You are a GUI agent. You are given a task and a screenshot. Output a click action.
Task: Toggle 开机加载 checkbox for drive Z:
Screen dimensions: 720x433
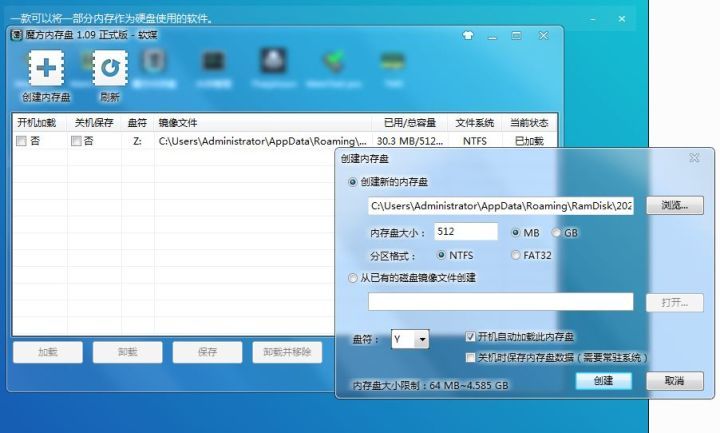click(21, 141)
